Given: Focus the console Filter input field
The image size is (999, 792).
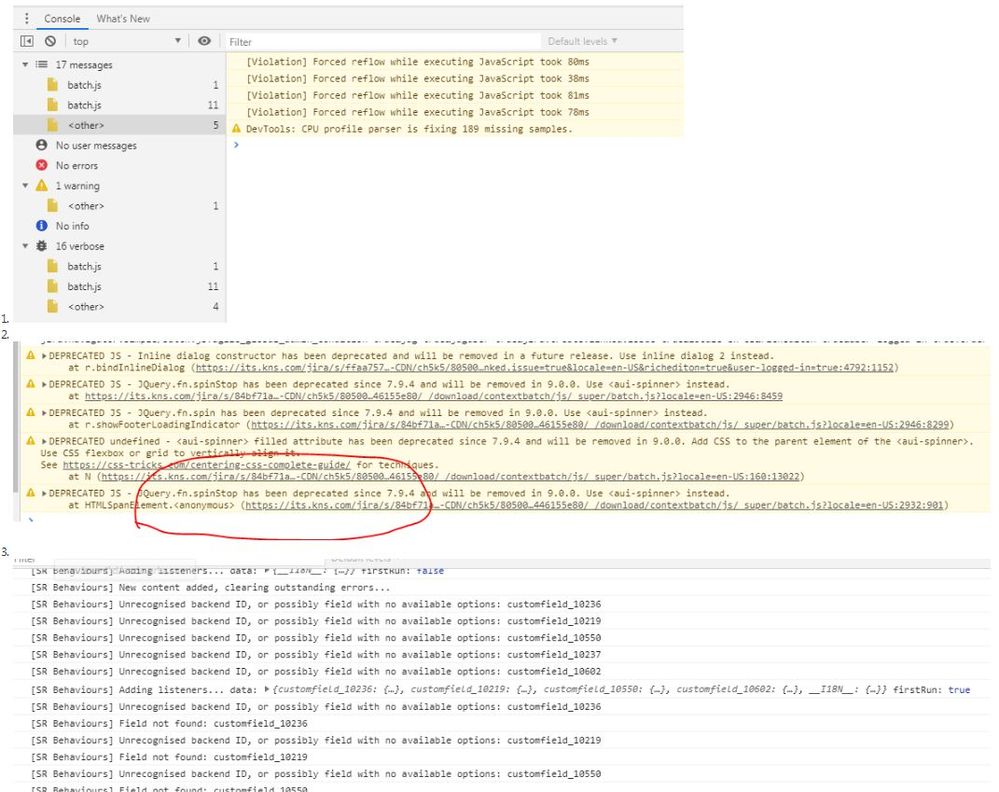Looking at the screenshot, I should [382, 42].
